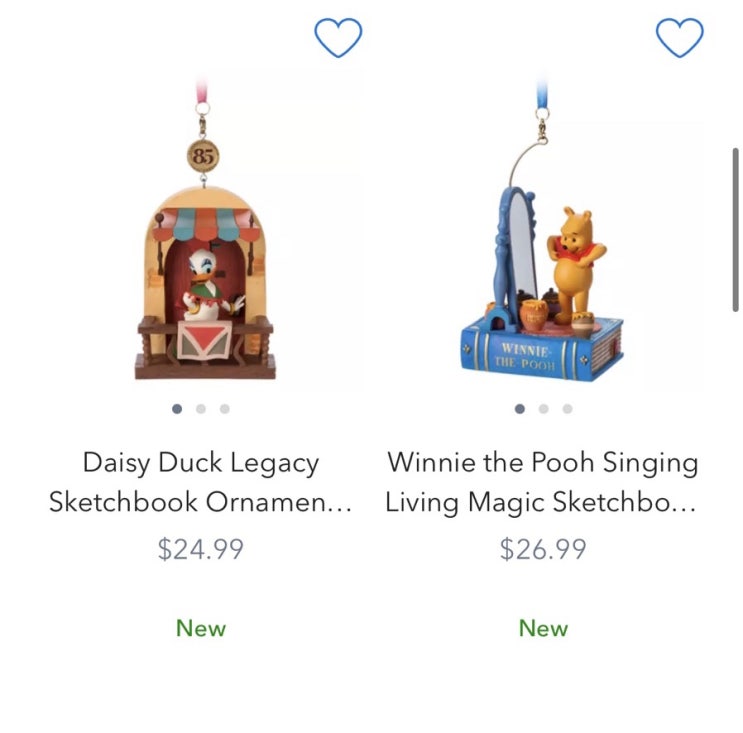This screenshot has height=733, width=743.
Task: Click the 85 medallion on Daisy Duck ornament
Action: [203, 156]
